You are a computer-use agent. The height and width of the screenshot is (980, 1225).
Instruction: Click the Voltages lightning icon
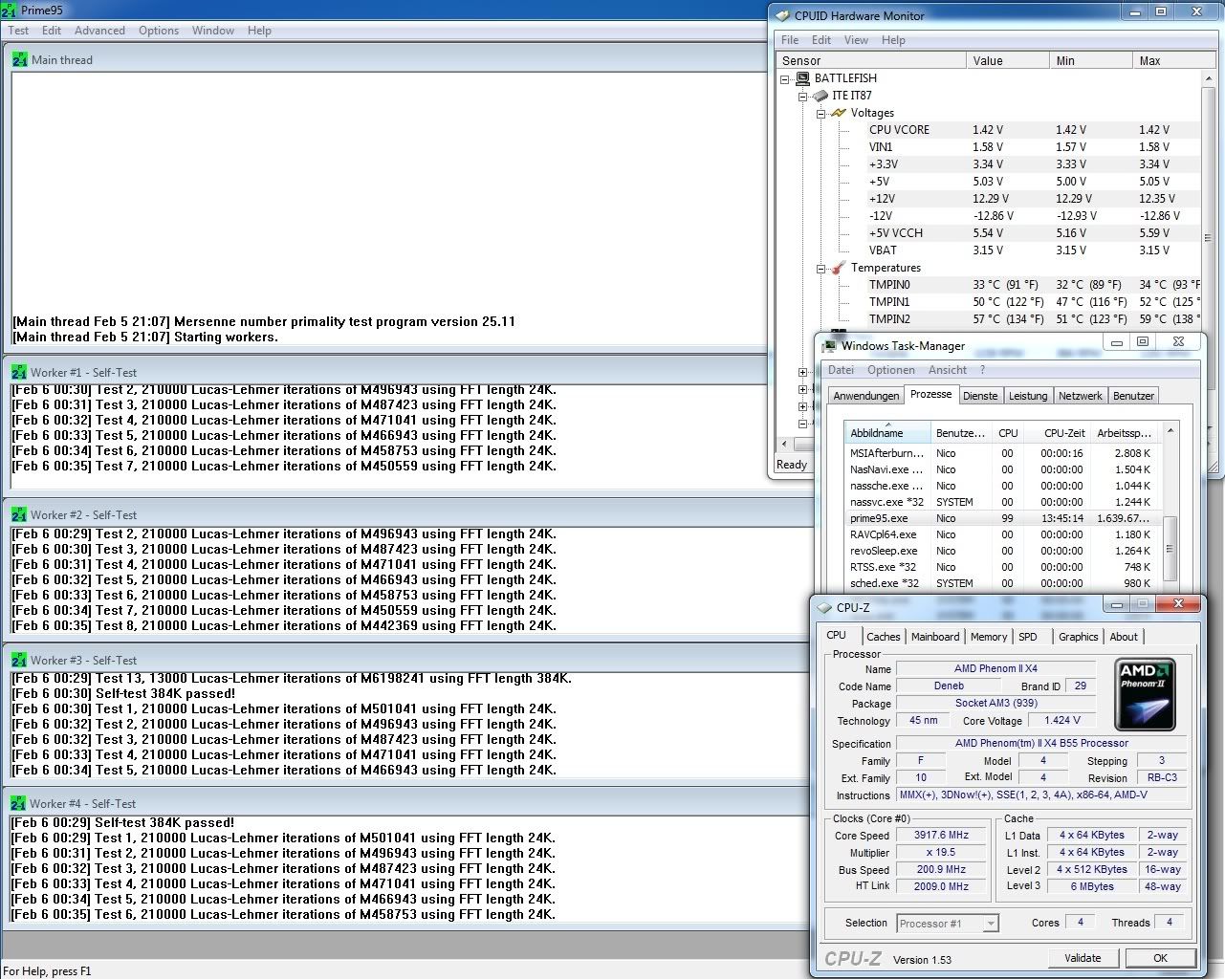(839, 113)
